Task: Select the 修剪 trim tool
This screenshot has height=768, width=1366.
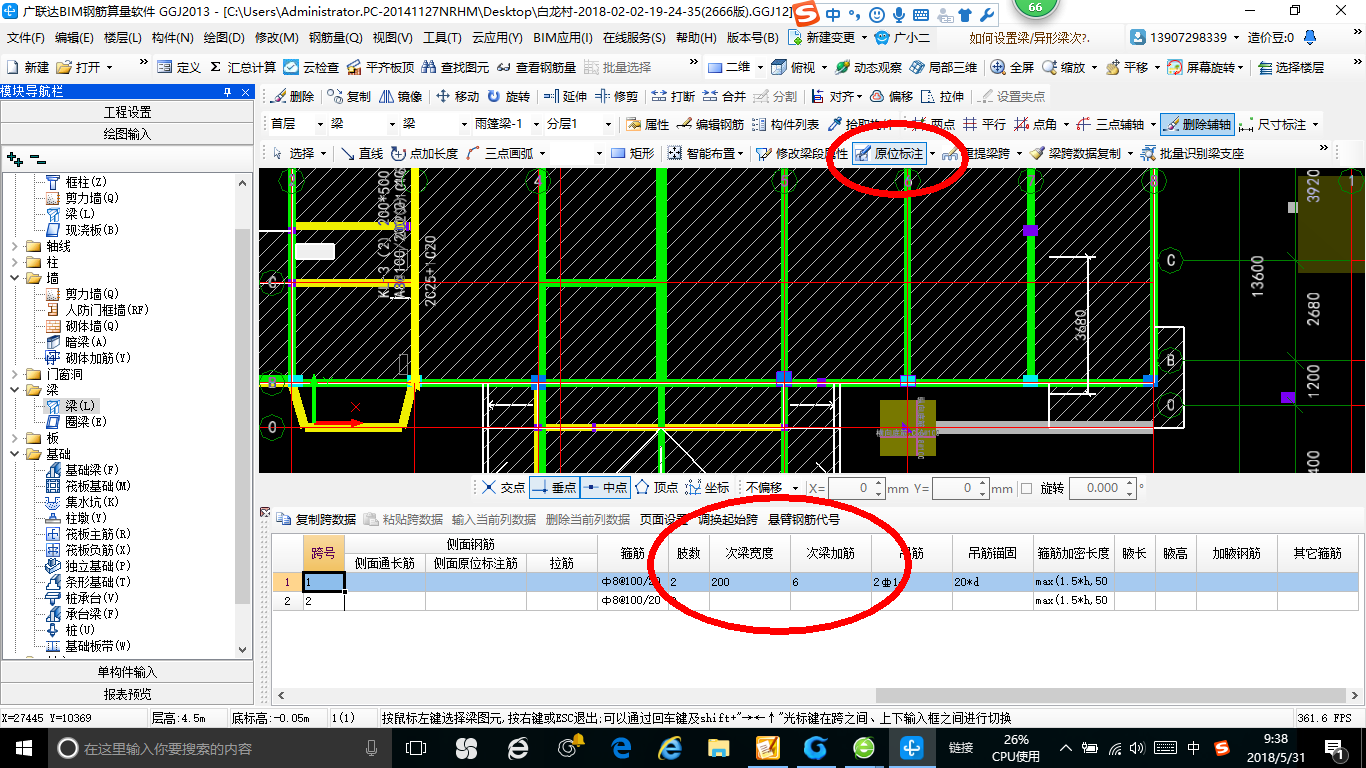Action: point(617,97)
